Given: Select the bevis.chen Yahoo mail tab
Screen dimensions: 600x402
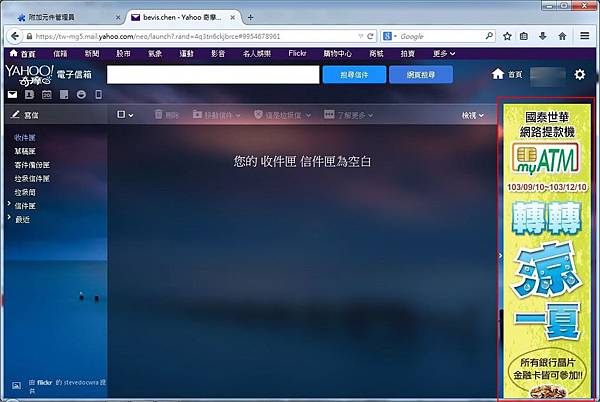Looking at the screenshot, I should point(182,17).
